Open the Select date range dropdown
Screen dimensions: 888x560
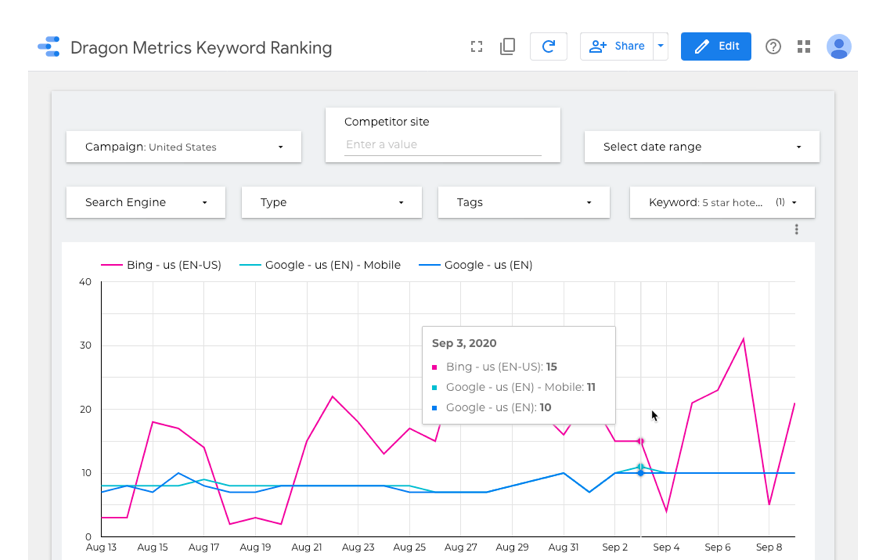tap(702, 147)
